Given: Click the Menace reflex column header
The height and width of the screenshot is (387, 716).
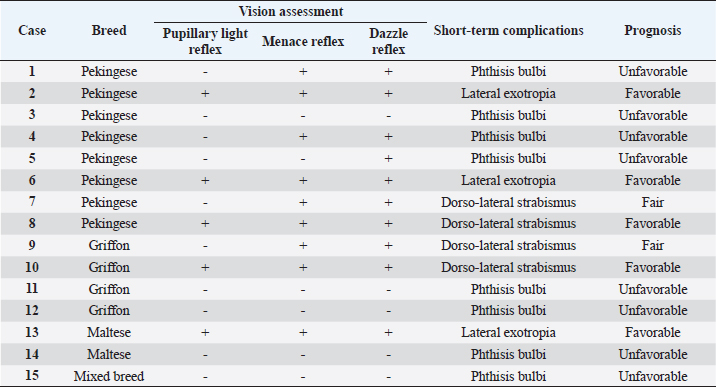Looking at the screenshot, I should 303,41.
